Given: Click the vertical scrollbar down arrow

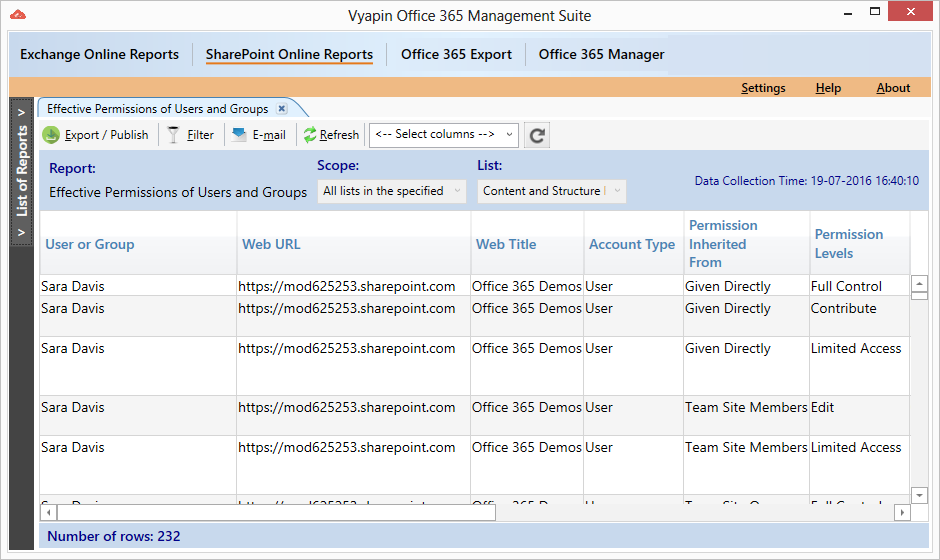Looking at the screenshot, I should [x=919, y=495].
